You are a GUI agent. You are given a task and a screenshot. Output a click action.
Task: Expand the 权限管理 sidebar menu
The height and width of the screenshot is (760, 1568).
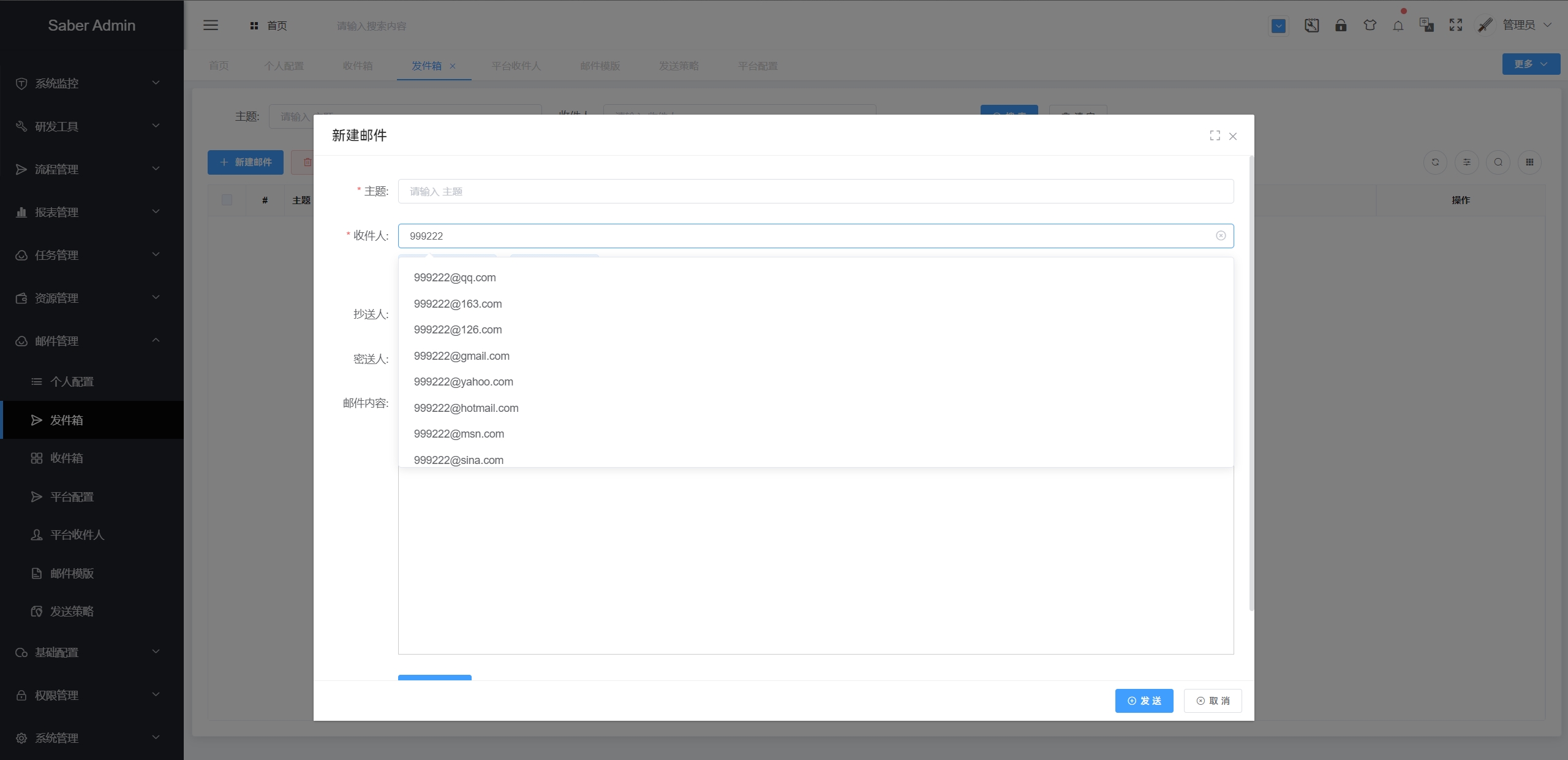pyautogui.click(x=92, y=695)
